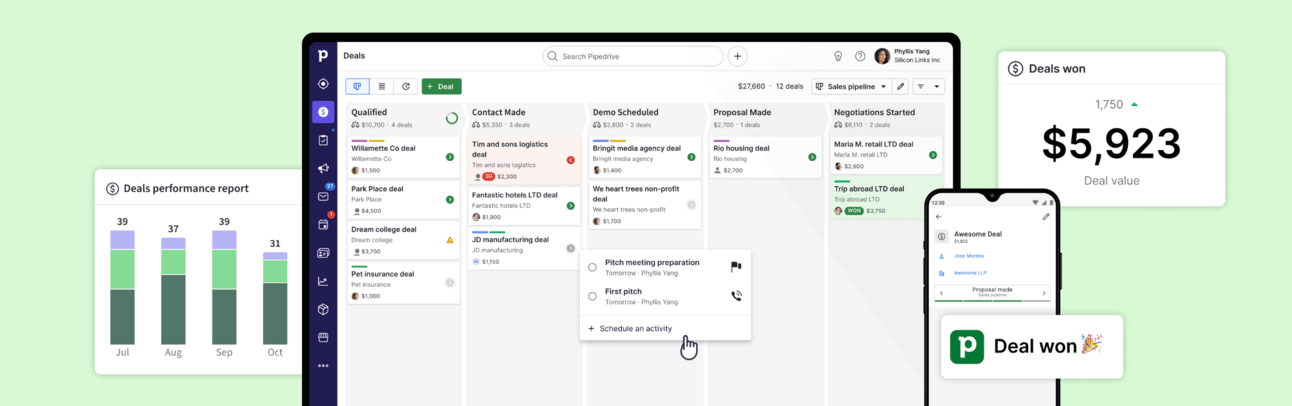This screenshot has width=1292, height=406.
Task: Click the Qualified column header
Action: [x=369, y=112]
